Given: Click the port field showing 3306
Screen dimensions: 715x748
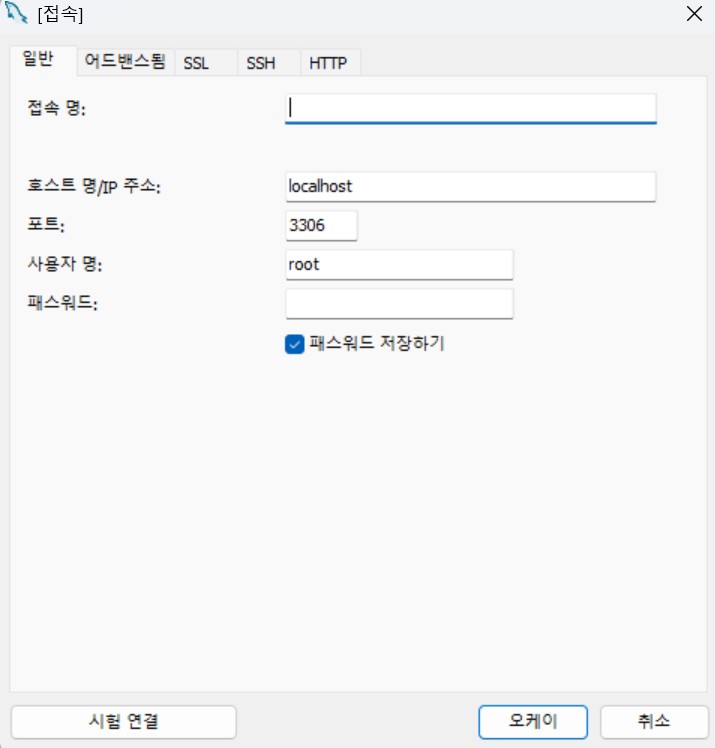Looking at the screenshot, I should 321,226.
